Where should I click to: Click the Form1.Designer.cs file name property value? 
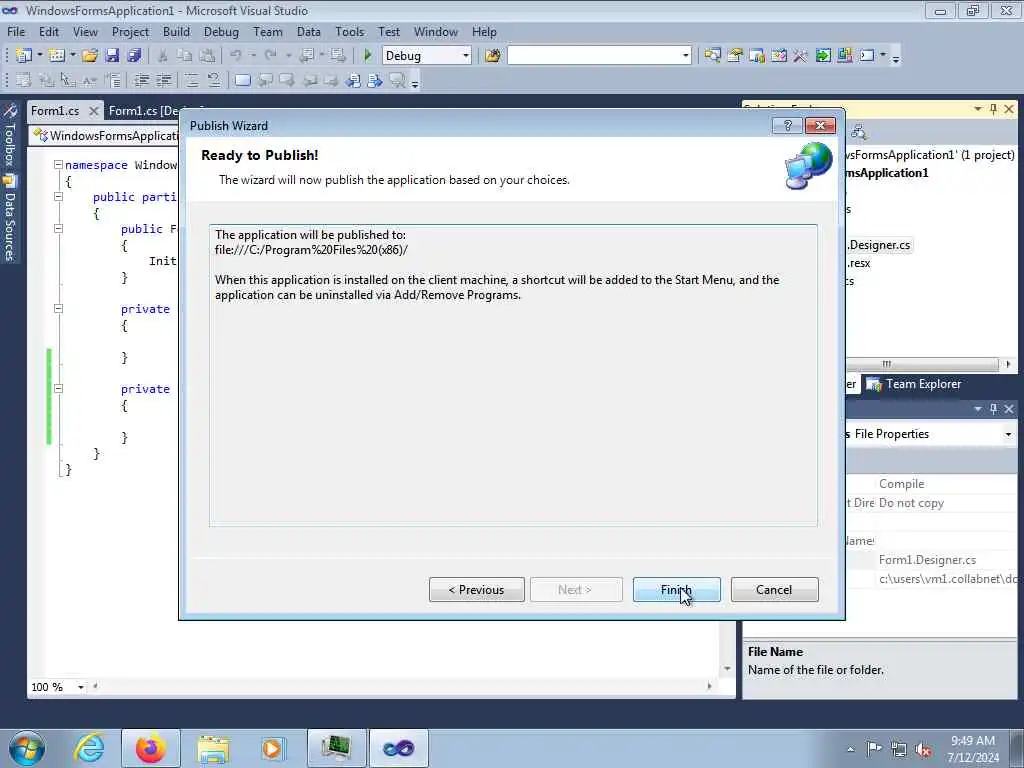click(927, 560)
